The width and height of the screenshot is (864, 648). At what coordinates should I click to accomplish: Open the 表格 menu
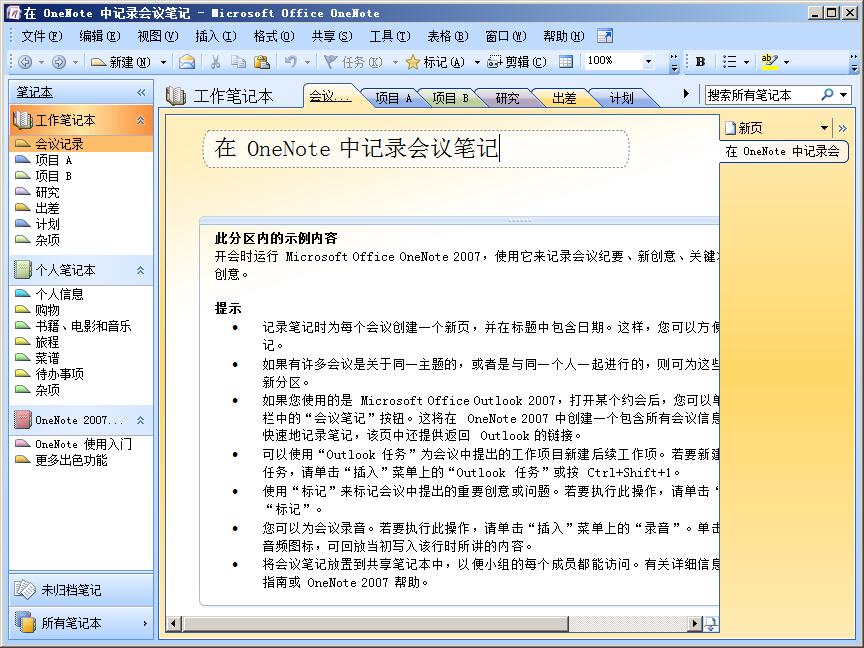tap(448, 36)
